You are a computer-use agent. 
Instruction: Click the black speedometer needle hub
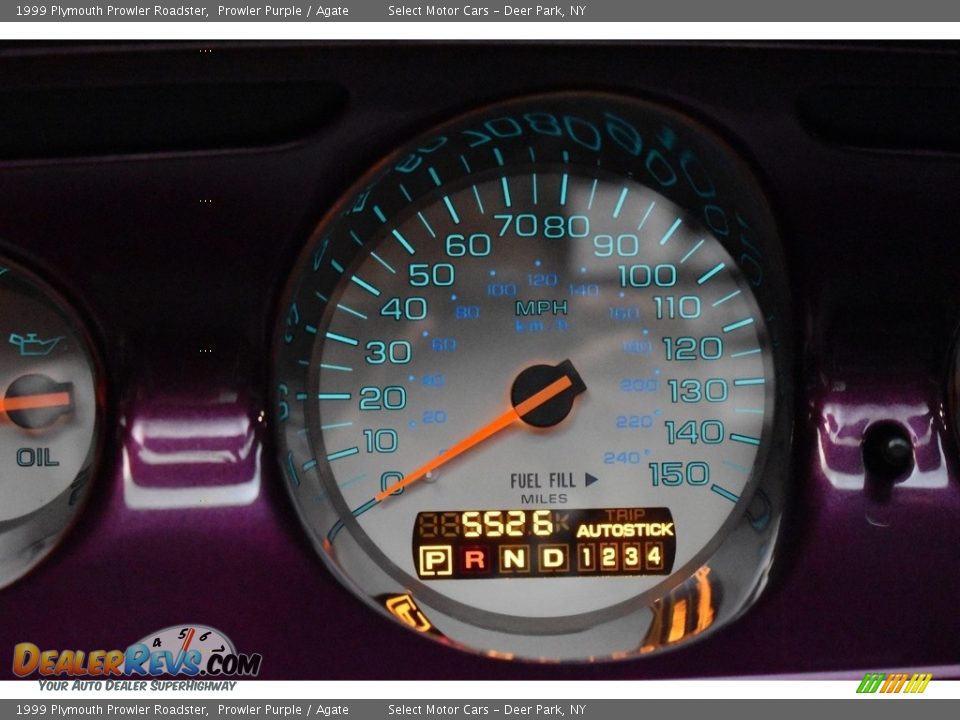(x=546, y=394)
